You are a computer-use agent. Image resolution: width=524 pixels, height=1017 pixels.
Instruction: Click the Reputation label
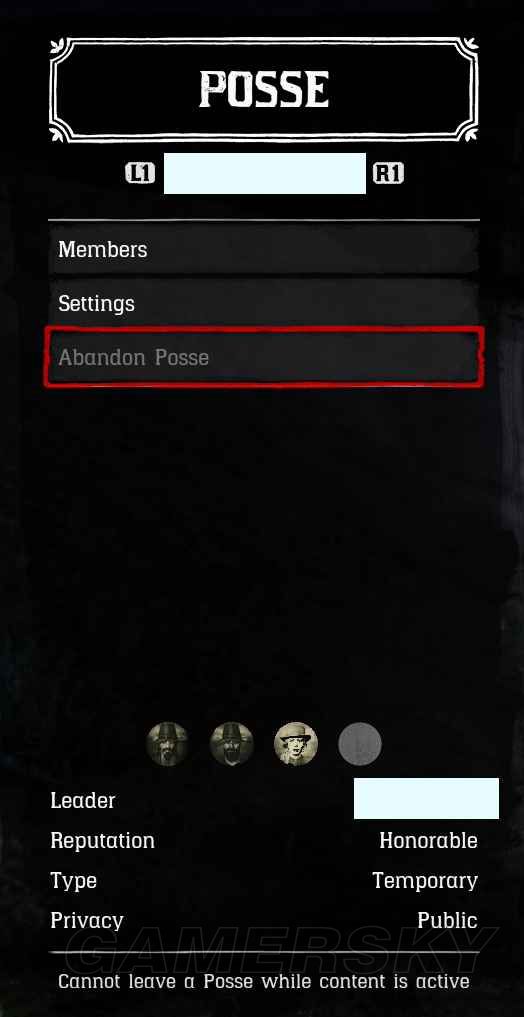[102, 841]
